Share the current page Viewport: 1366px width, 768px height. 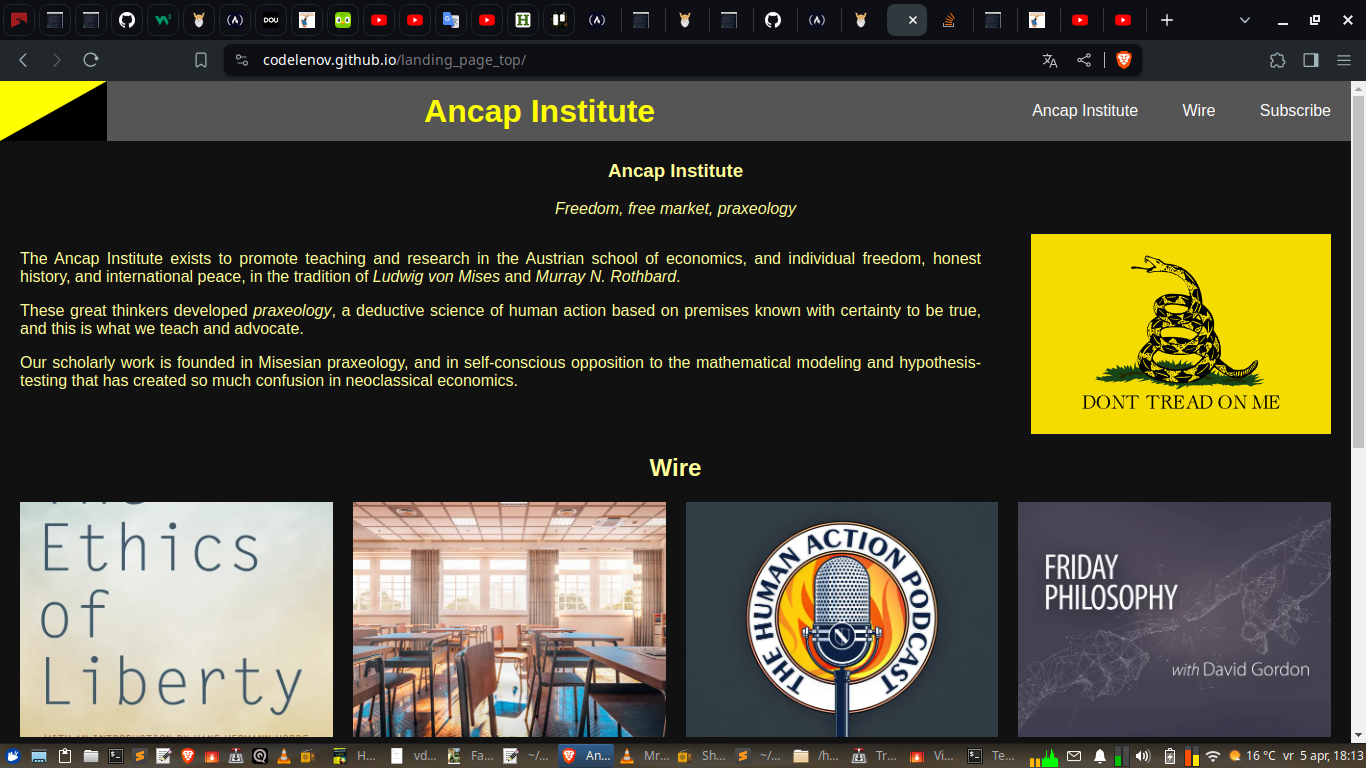coord(1083,60)
